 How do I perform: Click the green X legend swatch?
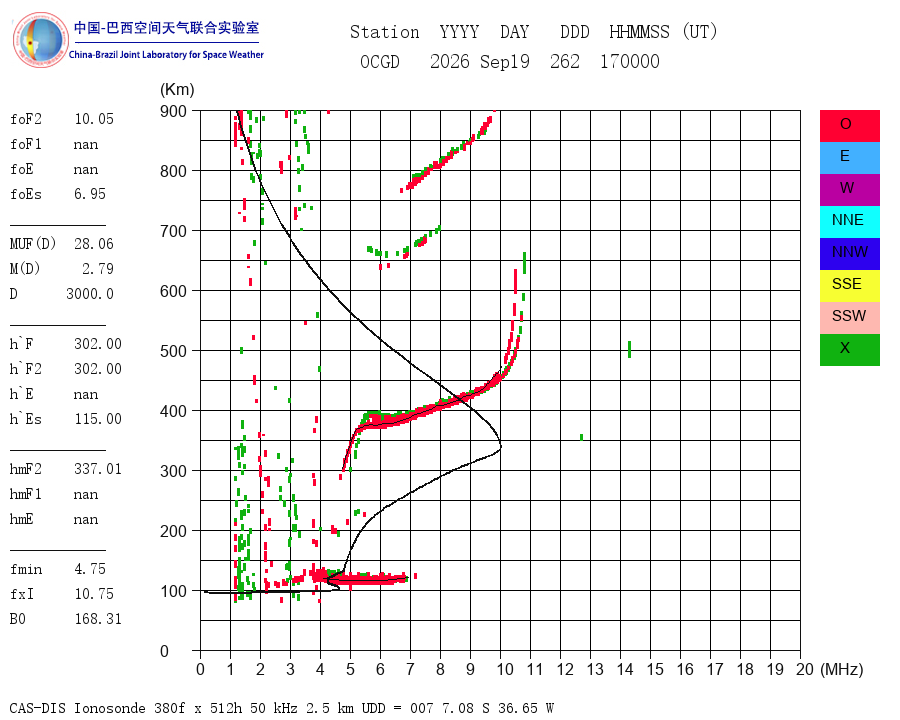coord(849,350)
